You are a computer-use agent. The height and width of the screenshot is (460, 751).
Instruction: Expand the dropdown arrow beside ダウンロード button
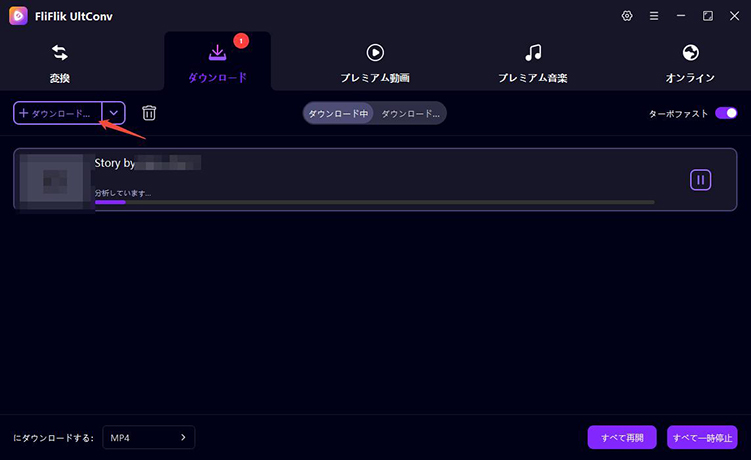pos(114,113)
